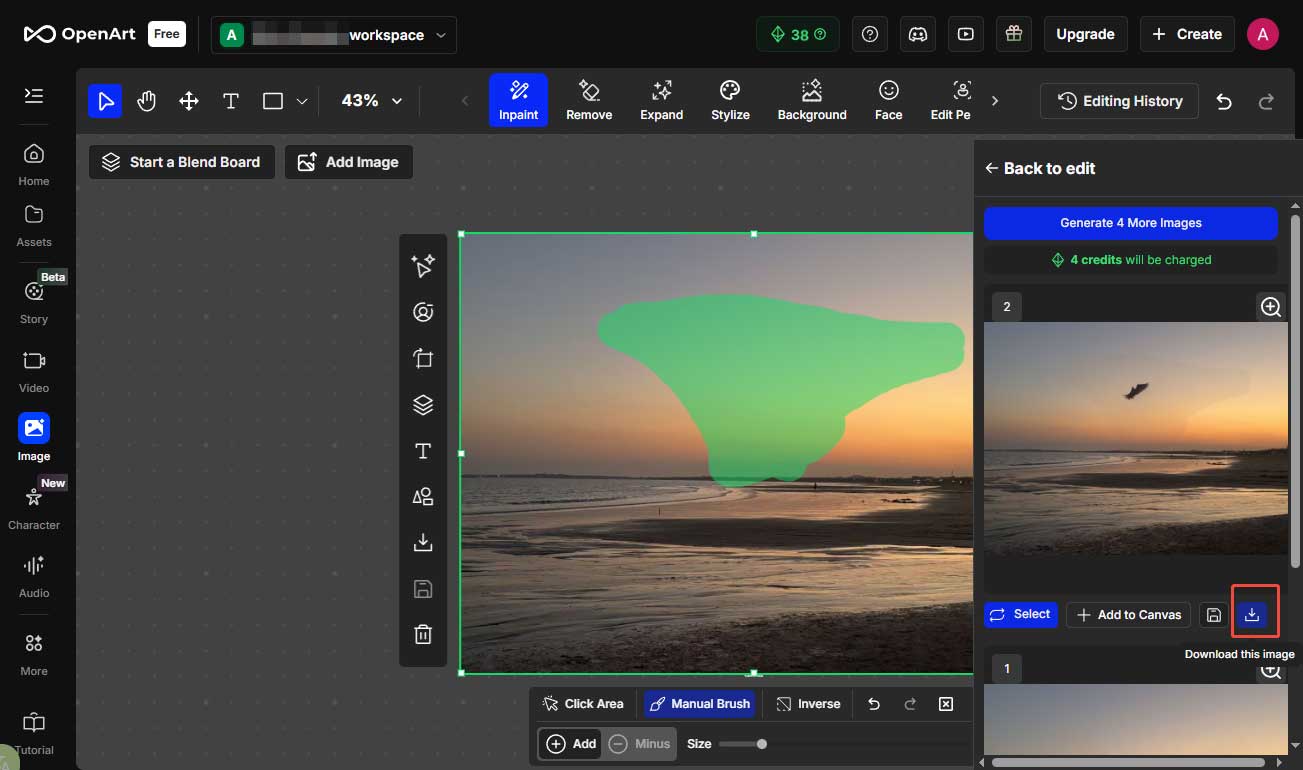
Task: Open the shape selector dropdown in the toolbar
Action: coord(303,100)
